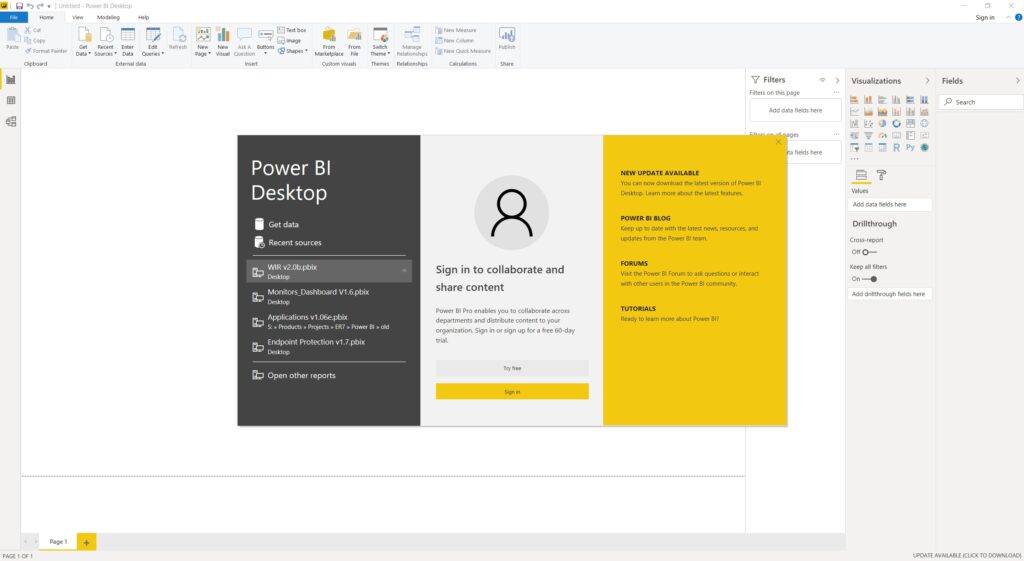The height and width of the screenshot is (561, 1024).
Task: Click the Enter Data ribbon icon
Action: click(x=128, y=38)
